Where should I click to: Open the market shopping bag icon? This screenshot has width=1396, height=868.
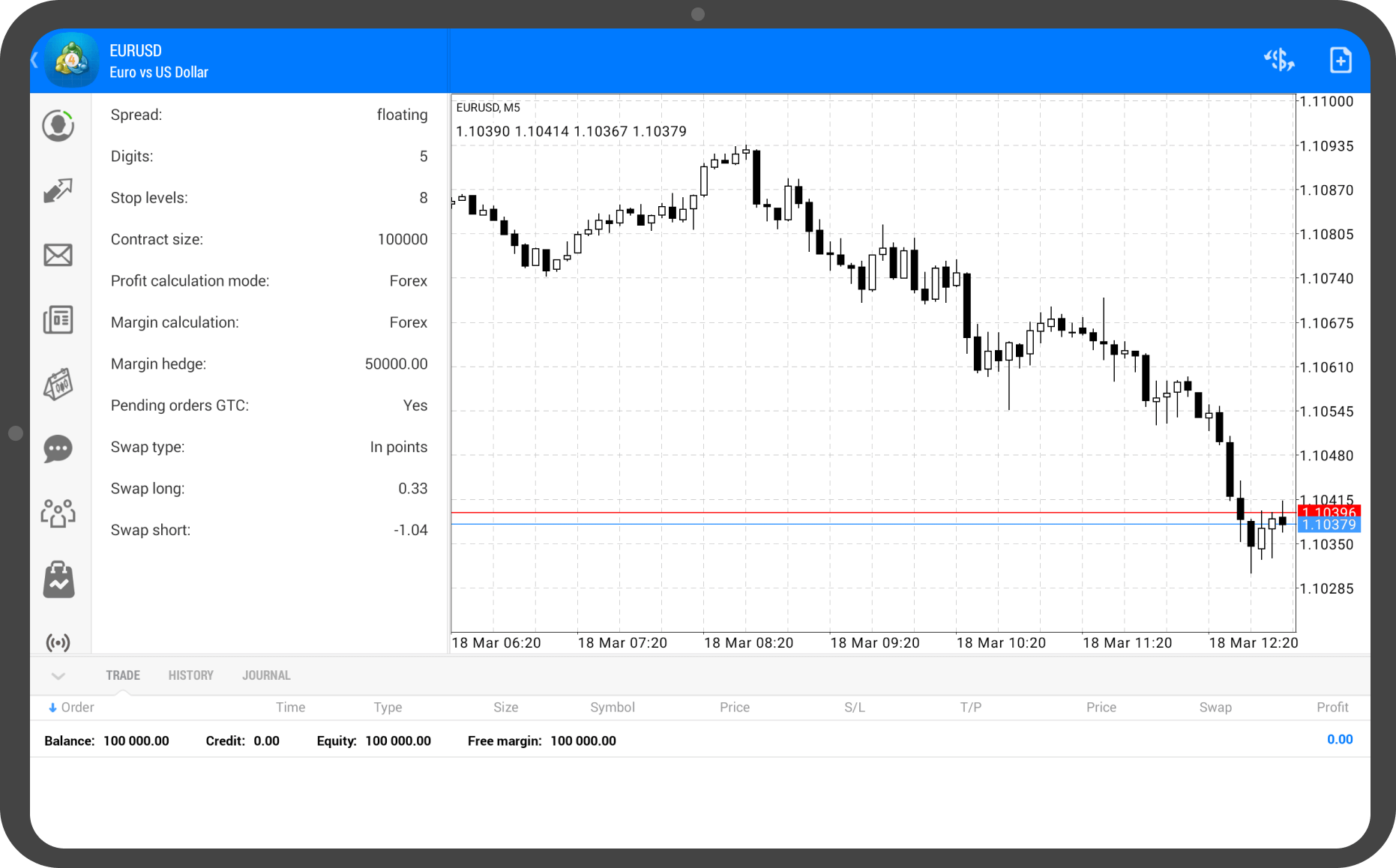(x=58, y=579)
